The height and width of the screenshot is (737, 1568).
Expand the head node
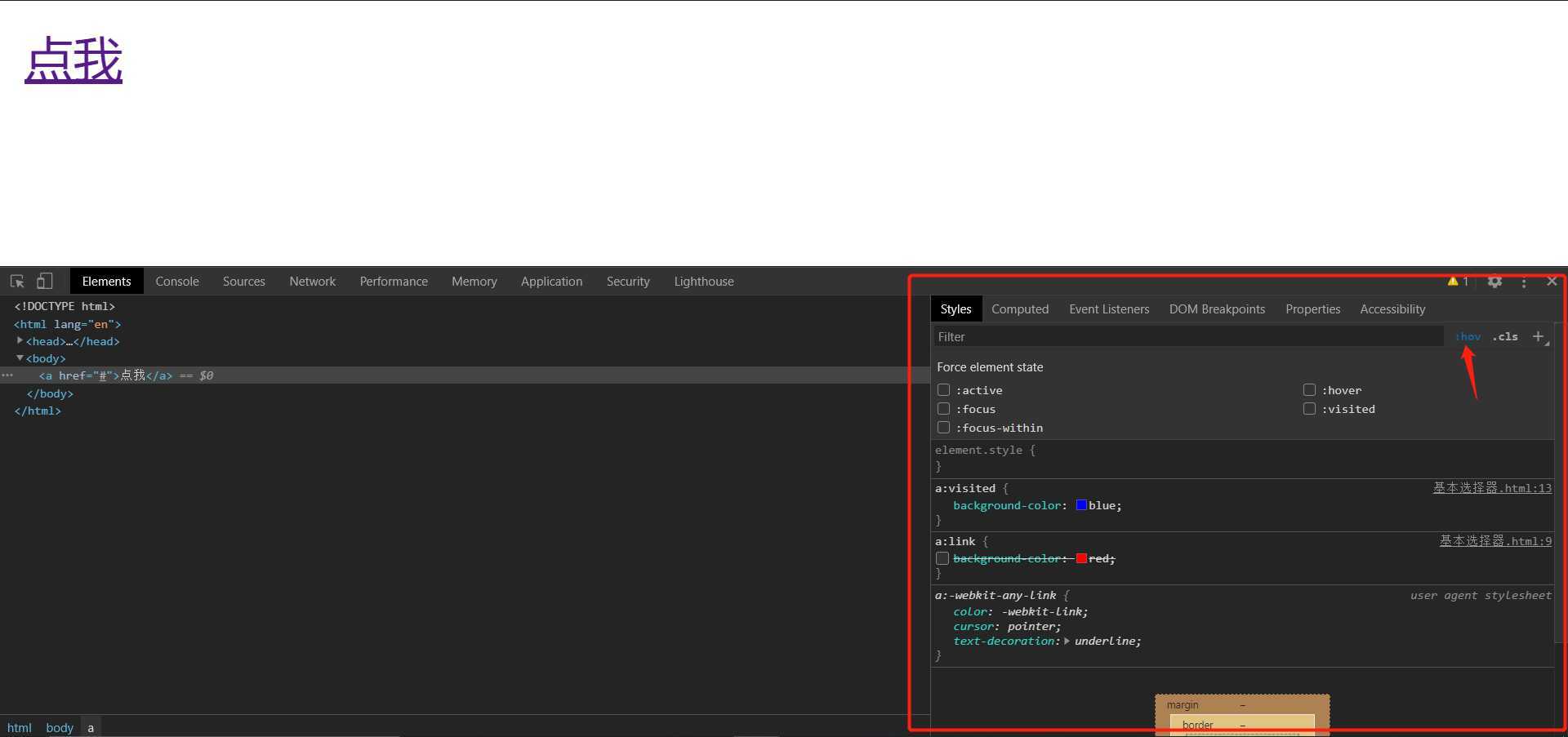point(20,340)
